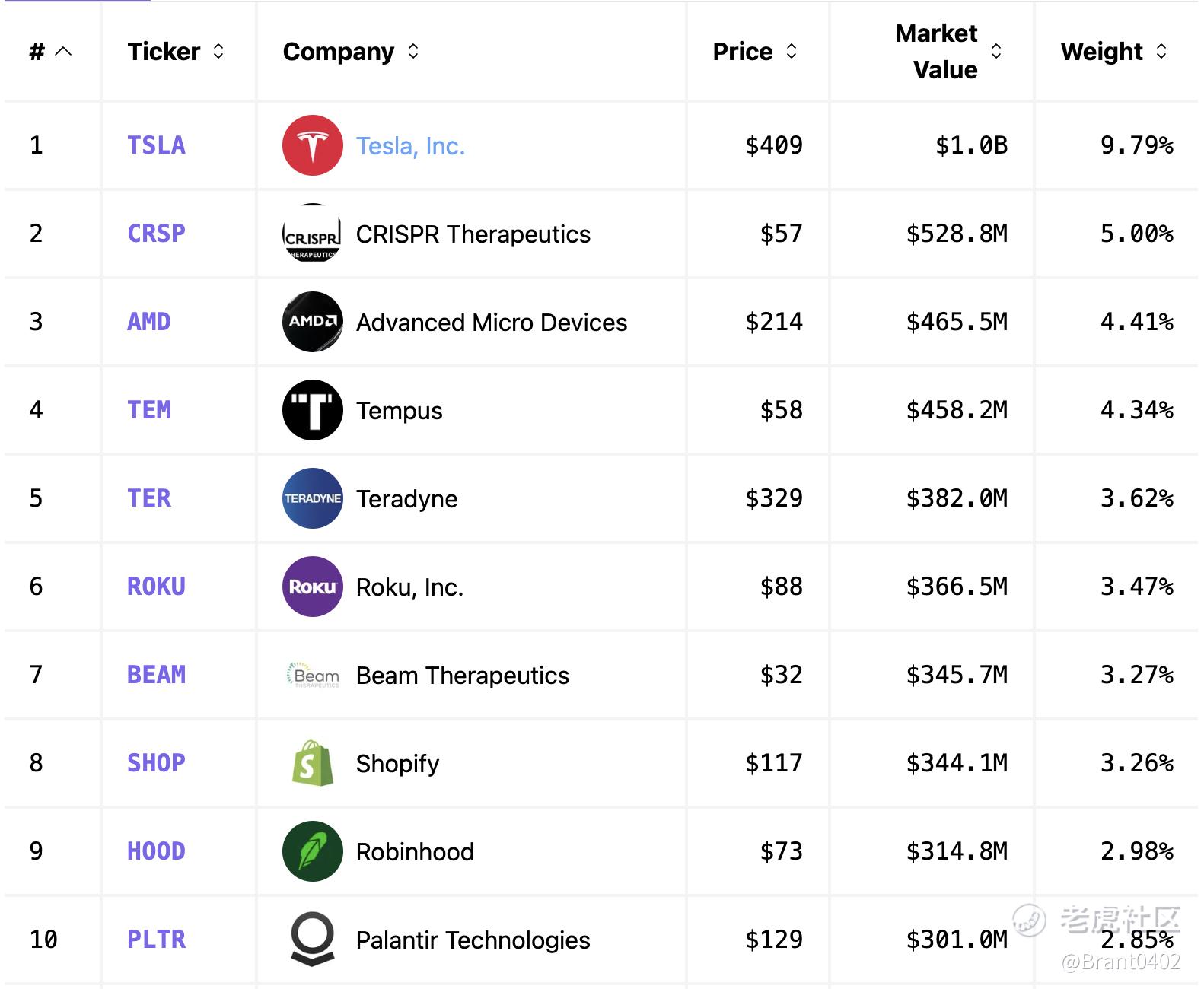
Task: Click the Roku purple logo
Action: click(312, 587)
